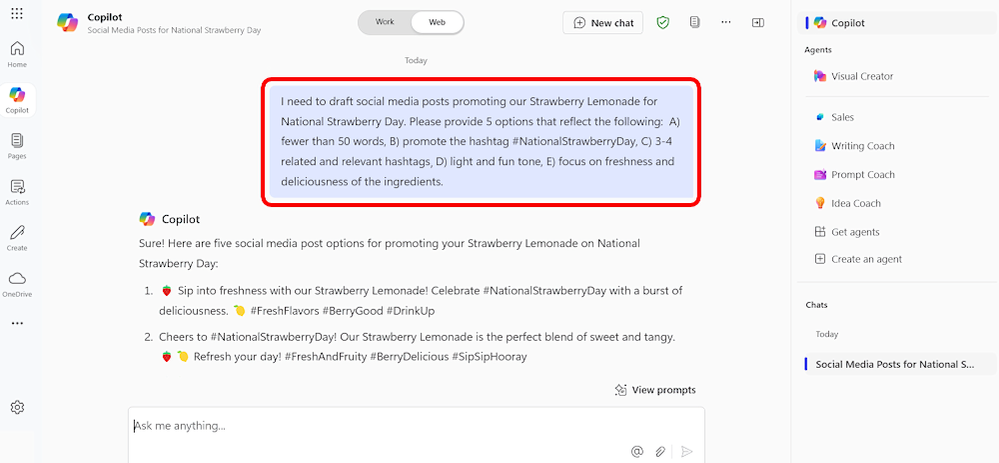This screenshot has height=463, width=999.
Task: Expand more apps ellipsis in left rail
Action: pos(17,323)
